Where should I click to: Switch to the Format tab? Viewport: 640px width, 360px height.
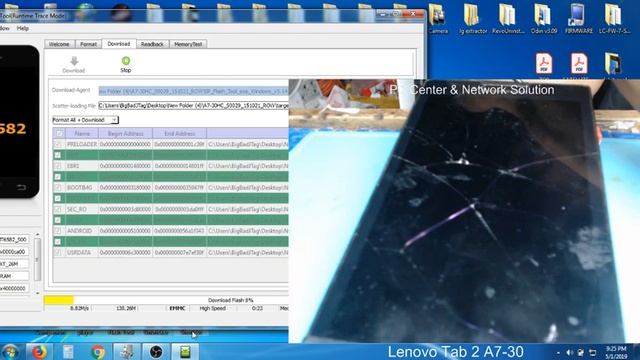click(x=88, y=44)
